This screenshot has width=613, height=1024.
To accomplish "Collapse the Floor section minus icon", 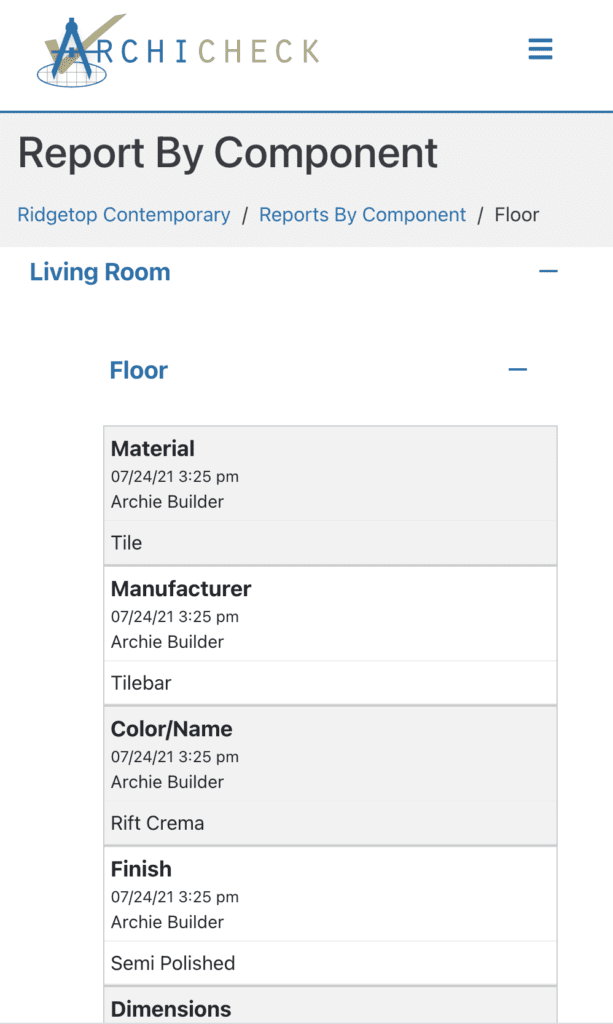I will click(x=517, y=370).
